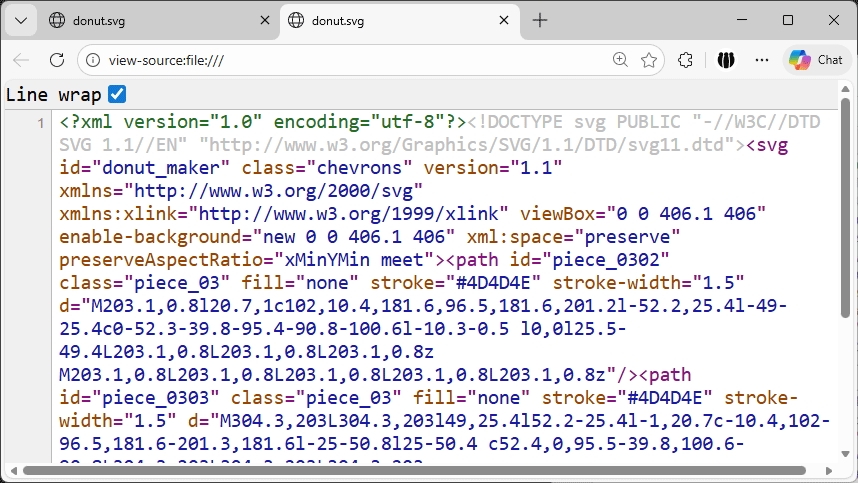Viewport: 858px width, 483px height.
Task: Close the first donut.svg tab
Action: pyautogui.click(x=265, y=21)
